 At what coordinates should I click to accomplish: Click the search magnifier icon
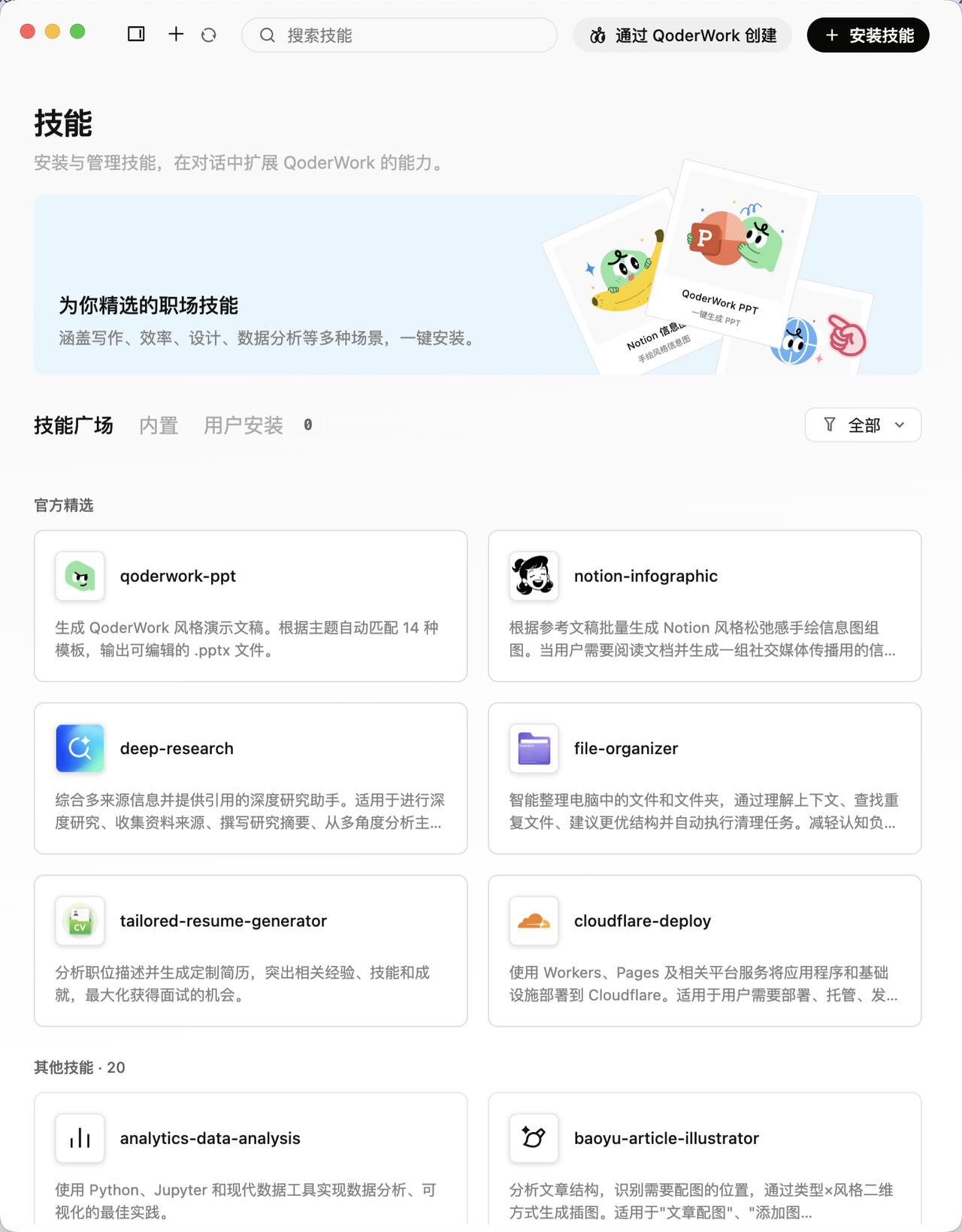click(x=267, y=35)
